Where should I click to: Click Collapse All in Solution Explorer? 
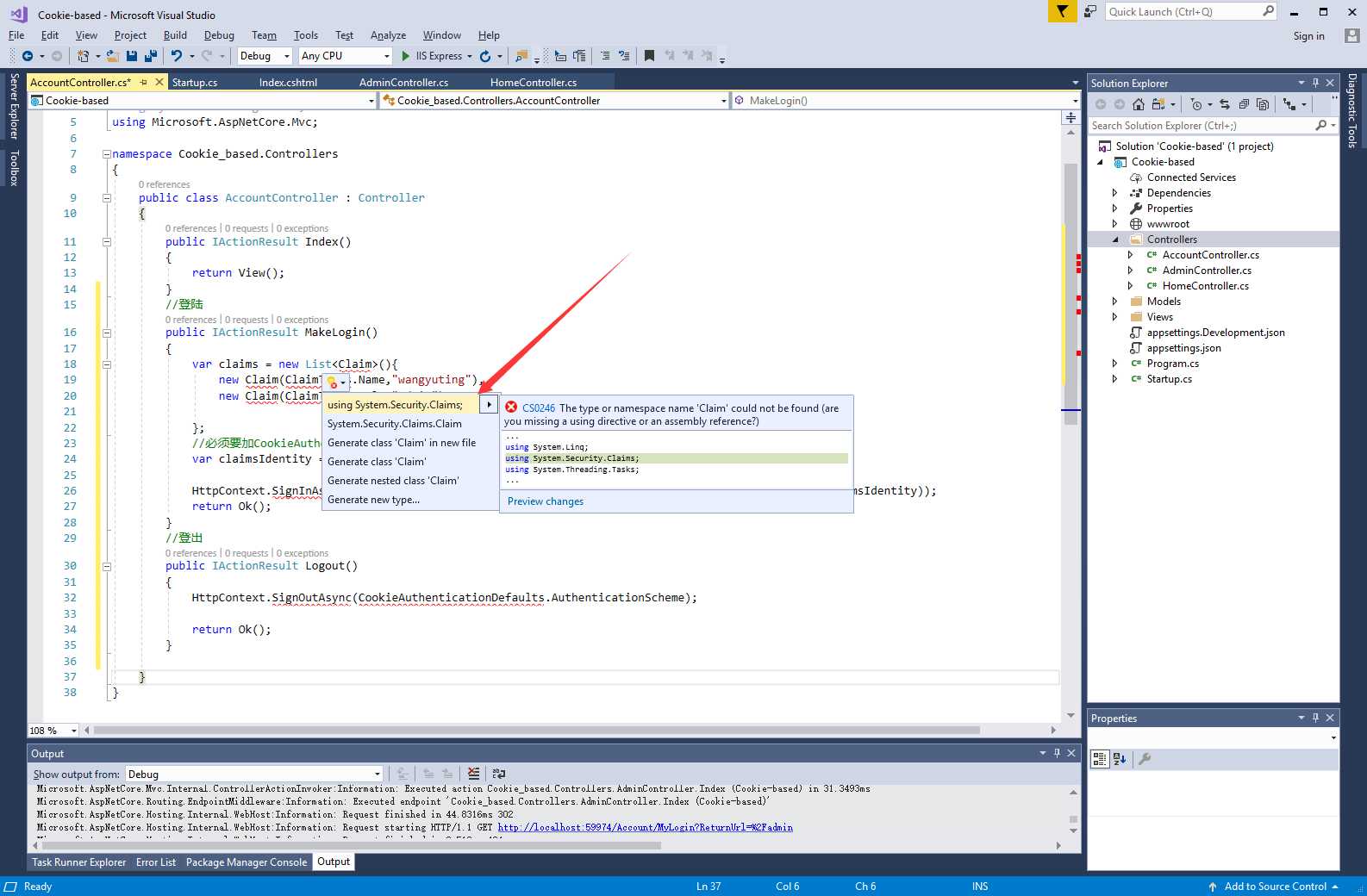tap(1244, 104)
